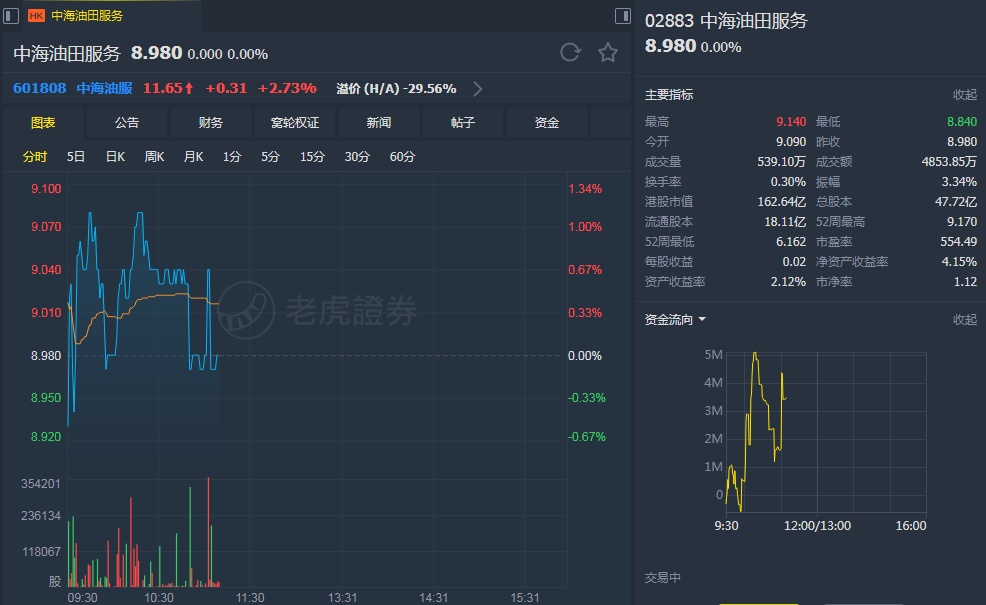Click the 市盈率 value 554.49
Image resolution: width=986 pixels, height=605 pixels.
[959, 241]
